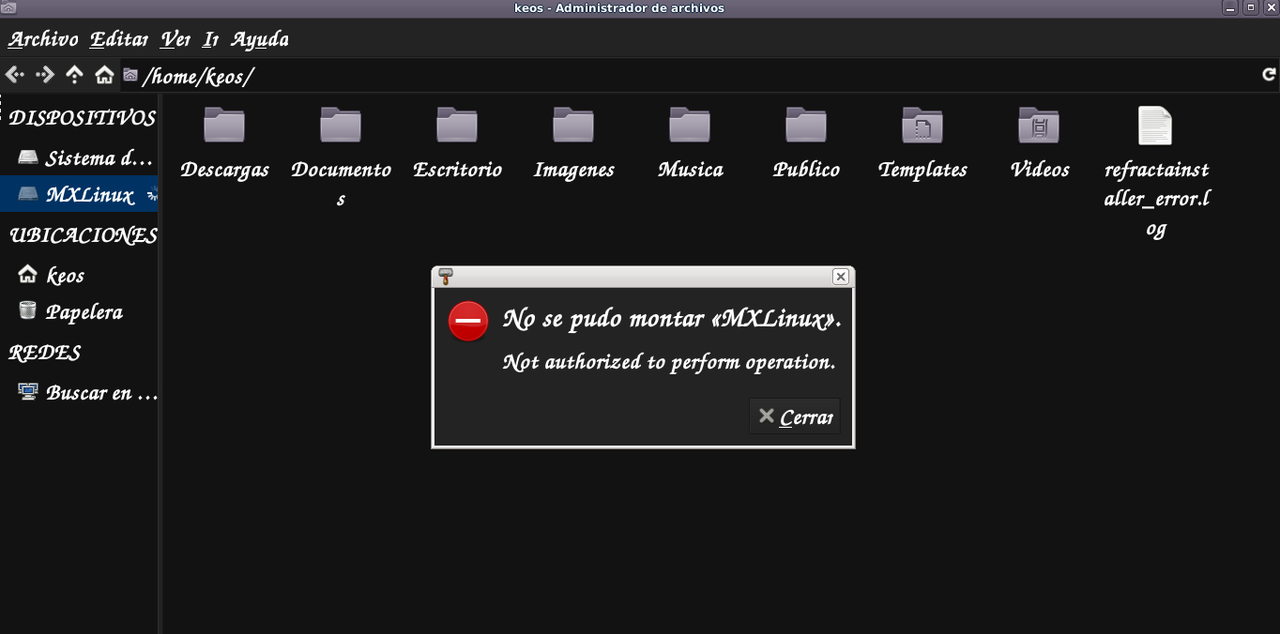Viewport: 1280px width, 634px height.
Task: Go back with the left arrow icon
Action: [14, 75]
